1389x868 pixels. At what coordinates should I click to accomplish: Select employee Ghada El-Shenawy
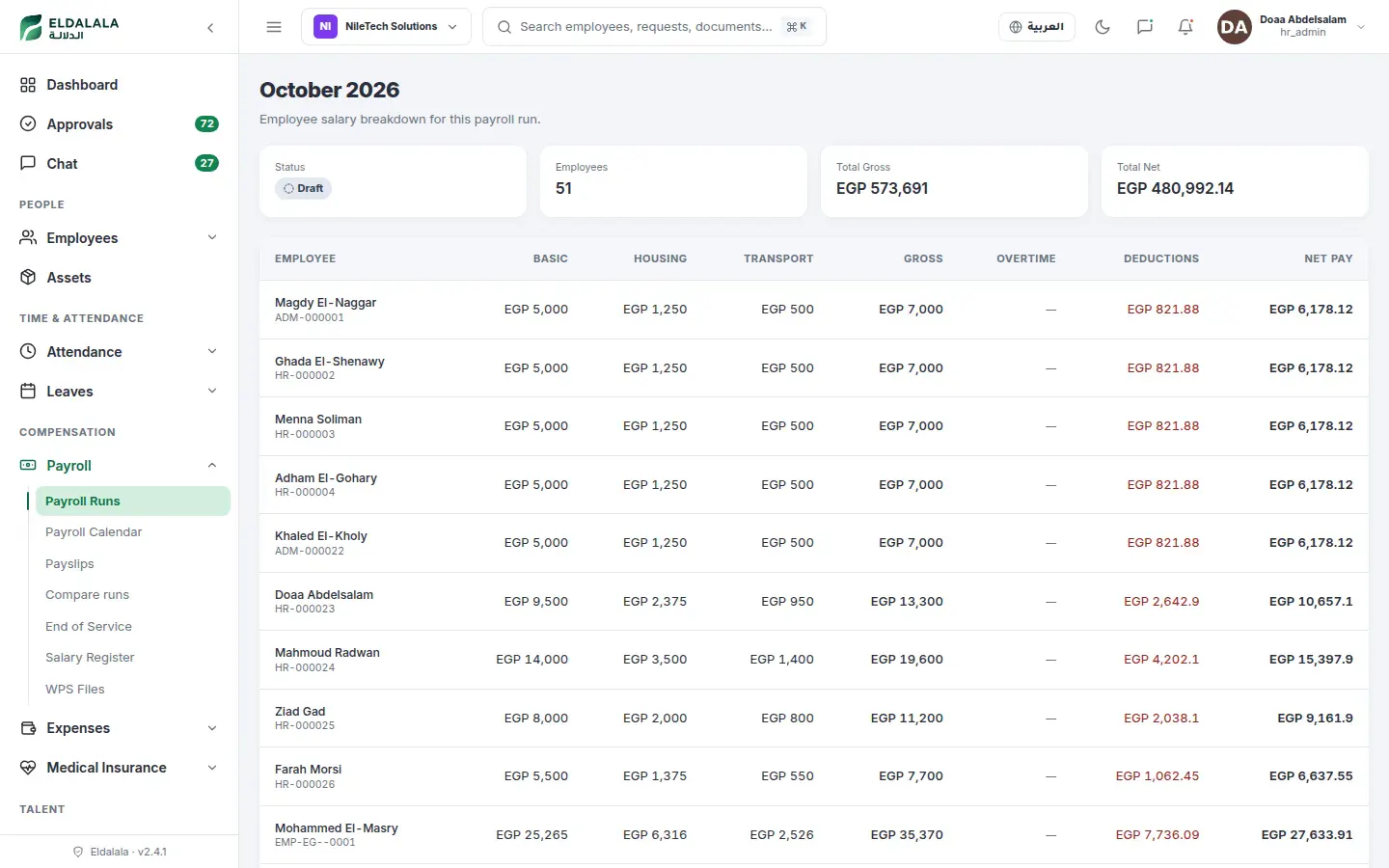pyautogui.click(x=330, y=362)
